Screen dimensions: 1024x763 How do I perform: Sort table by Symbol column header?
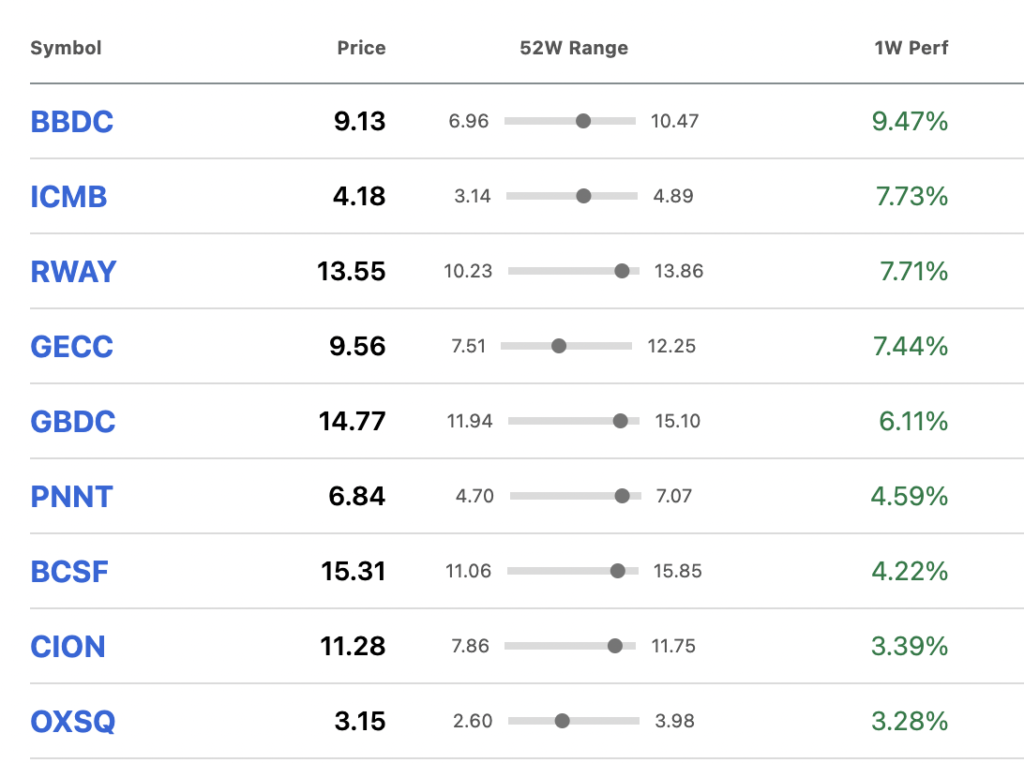(66, 48)
